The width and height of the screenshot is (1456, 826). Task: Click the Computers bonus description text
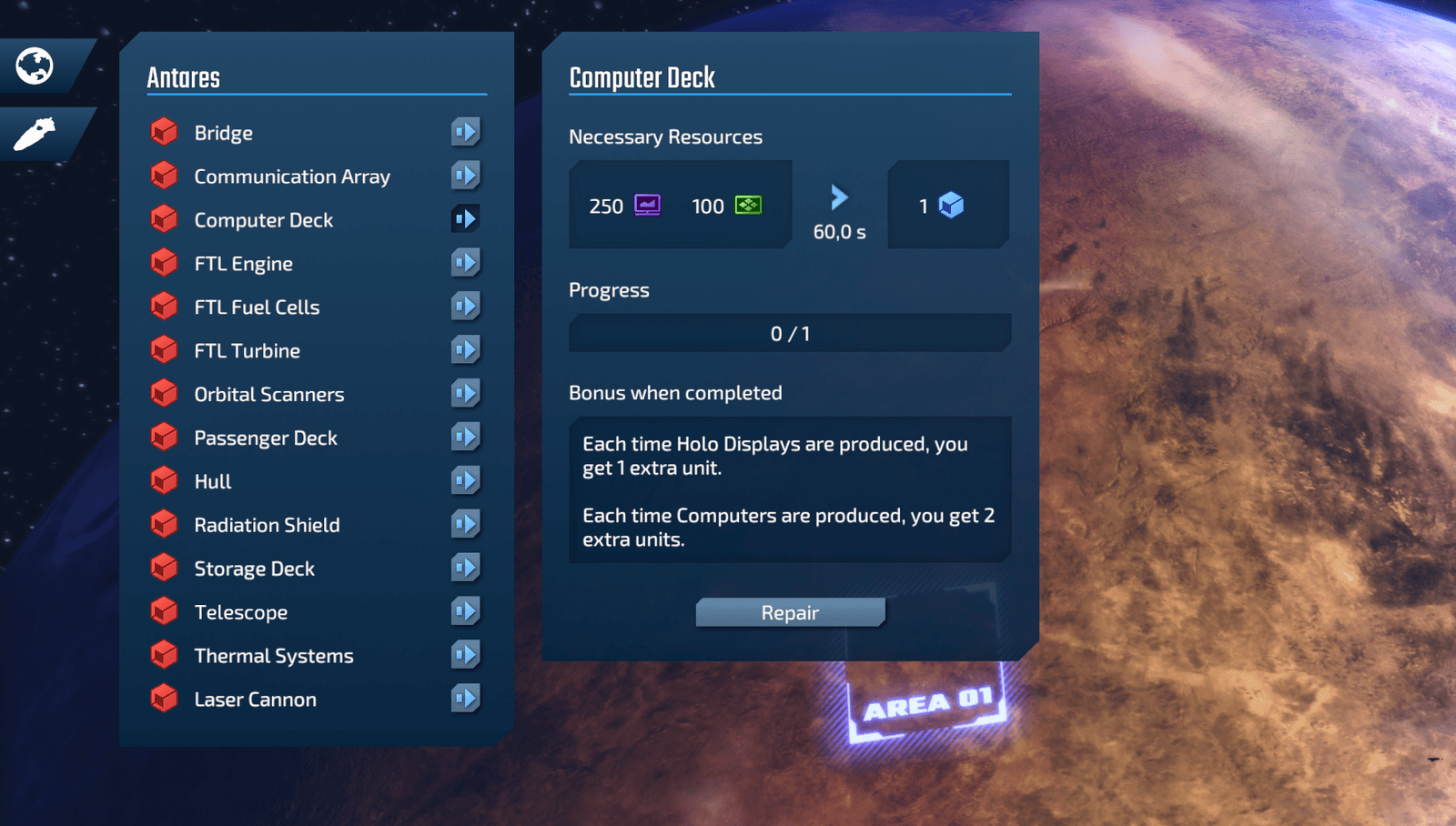[788, 527]
